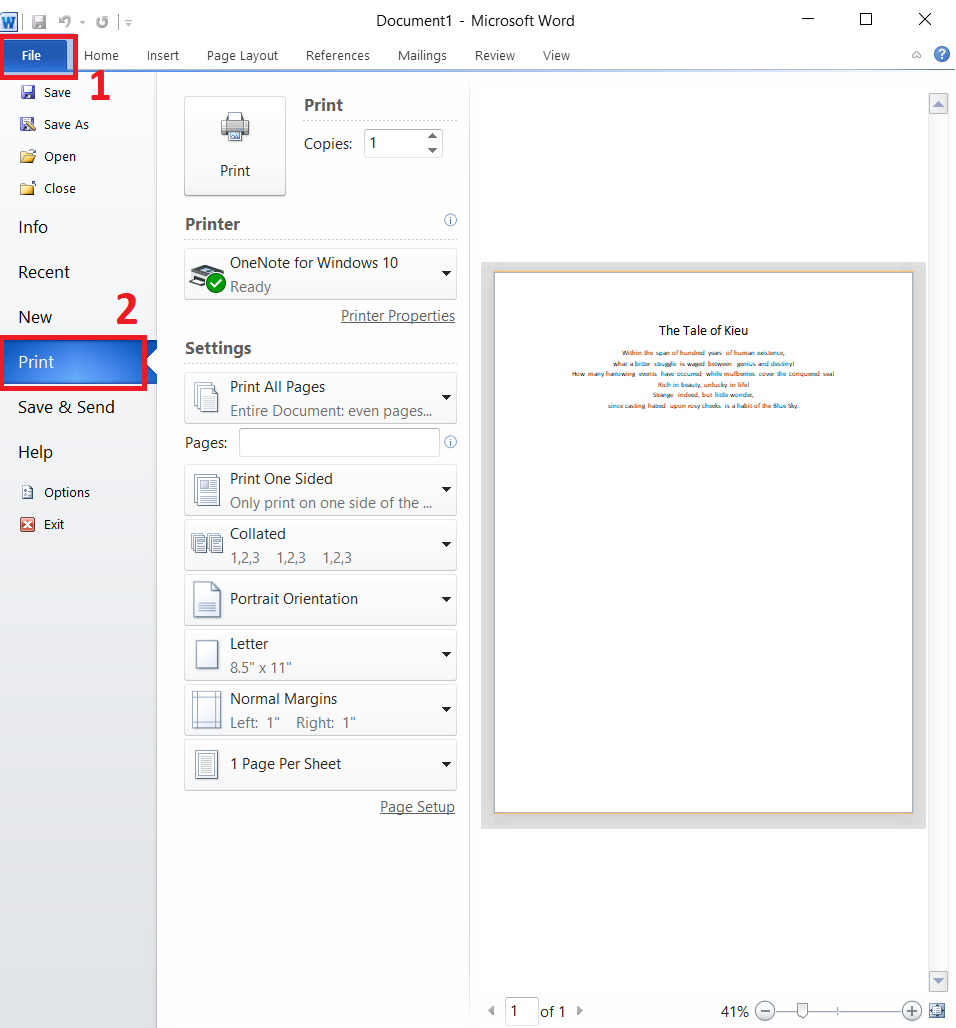Click the Printer info icon
This screenshot has height=1028, width=956.
tap(450, 220)
